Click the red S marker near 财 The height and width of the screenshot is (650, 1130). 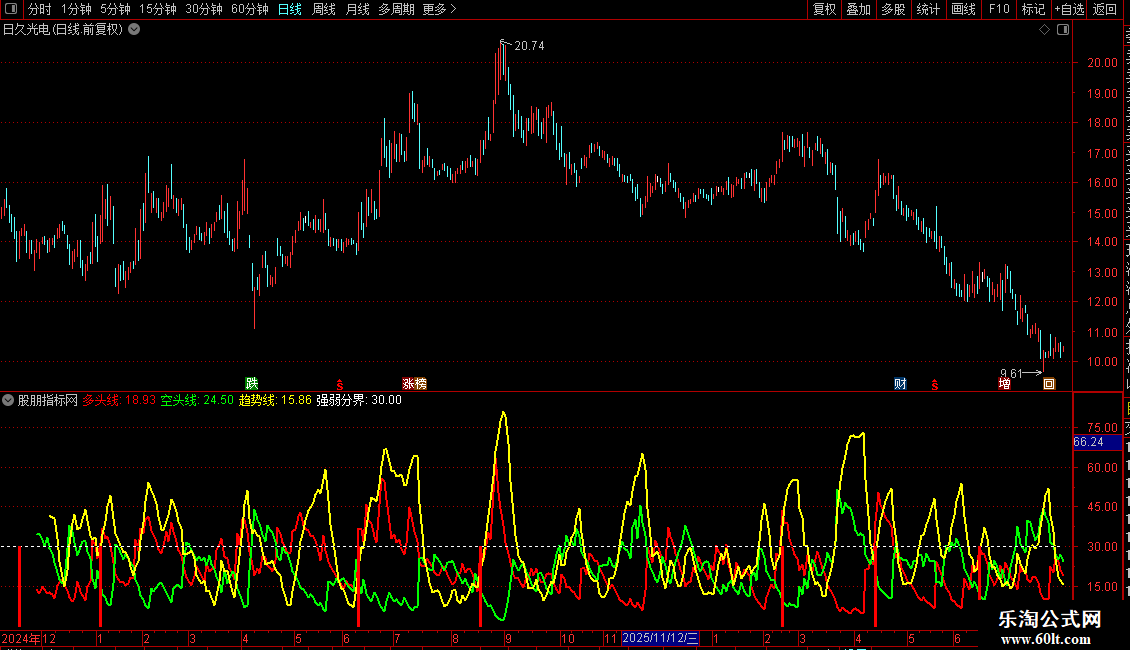click(935, 386)
